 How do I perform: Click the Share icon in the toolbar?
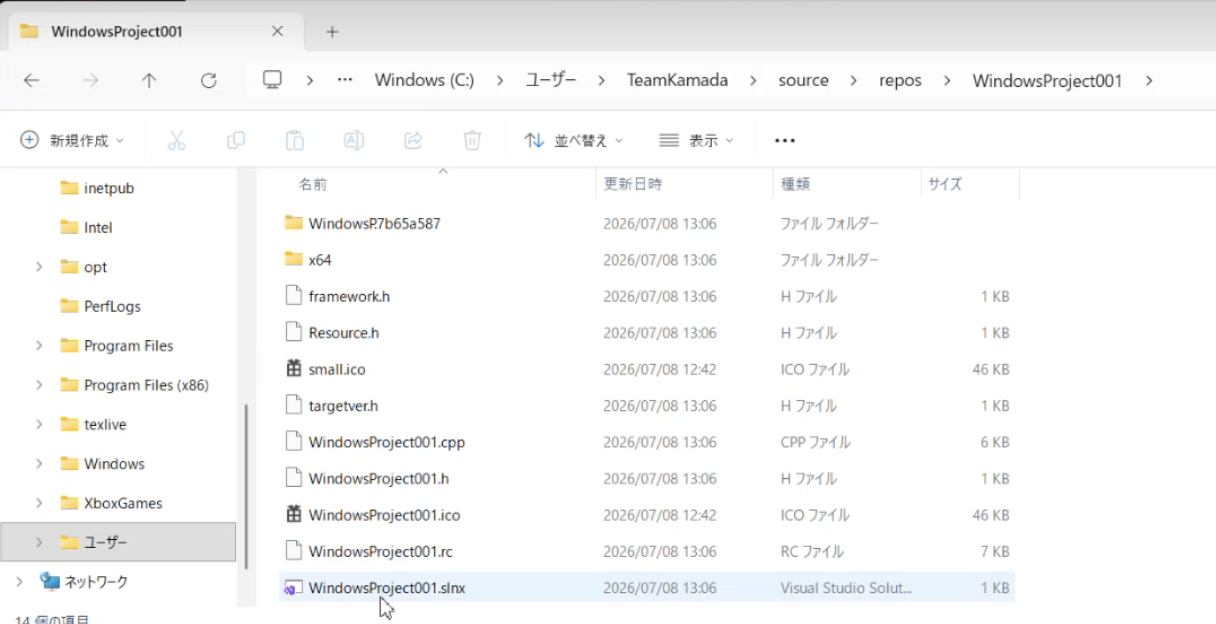pyautogui.click(x=413, y=141)
